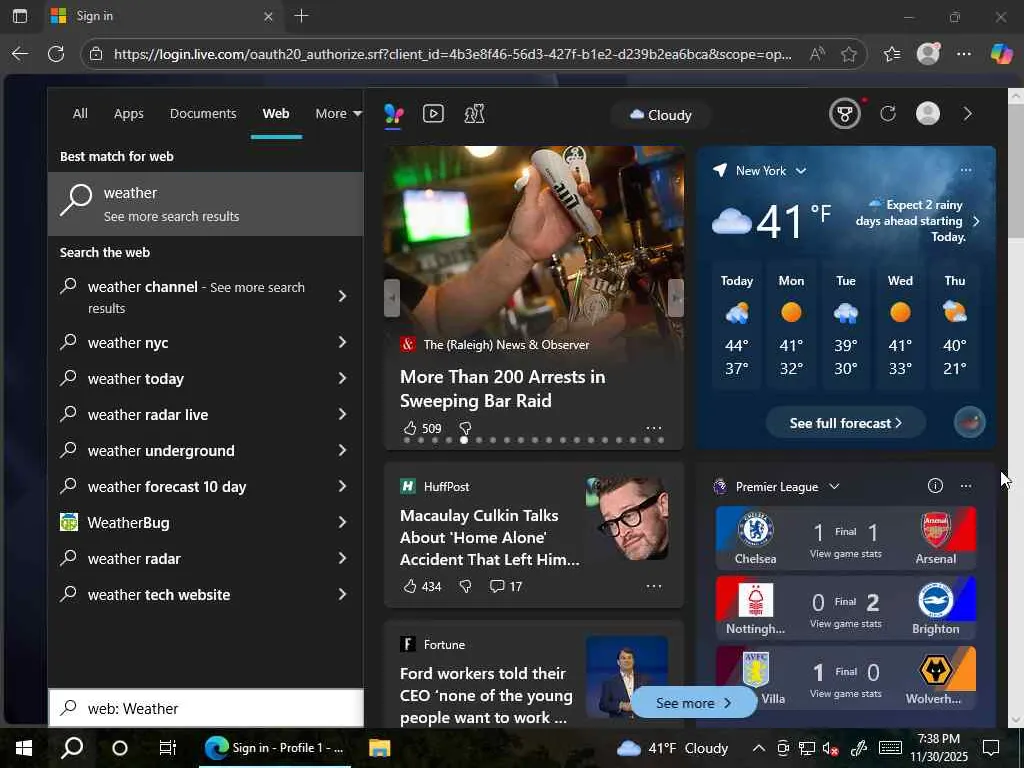Go back in Edge browser

tap(20, 54)
